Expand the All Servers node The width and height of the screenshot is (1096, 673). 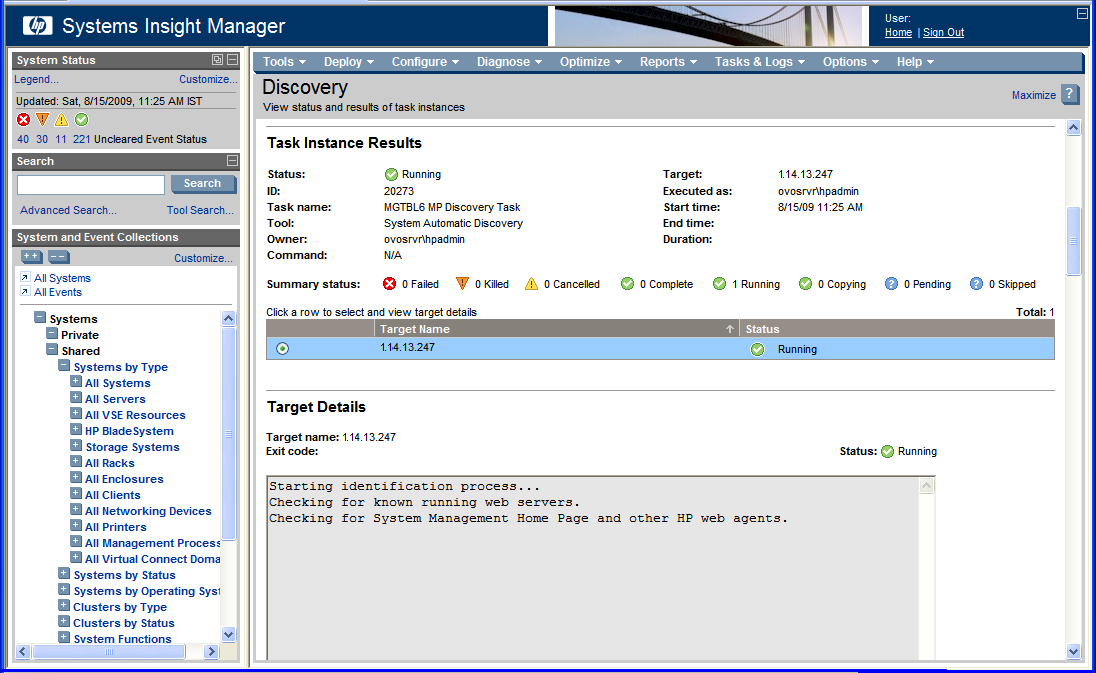pos(76,398)
